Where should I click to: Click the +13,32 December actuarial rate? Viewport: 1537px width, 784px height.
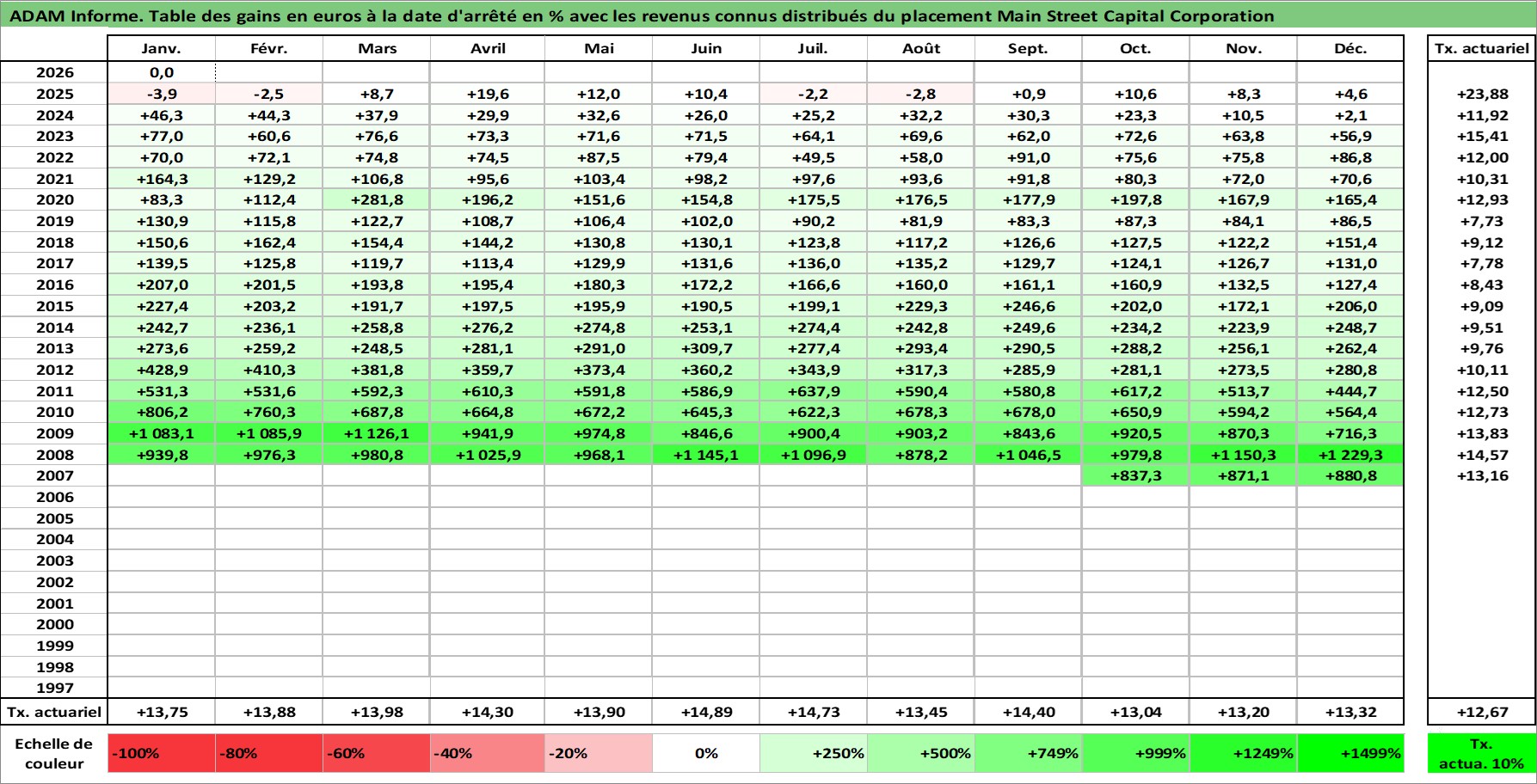pyautogui.click(x=1350, y=712)
